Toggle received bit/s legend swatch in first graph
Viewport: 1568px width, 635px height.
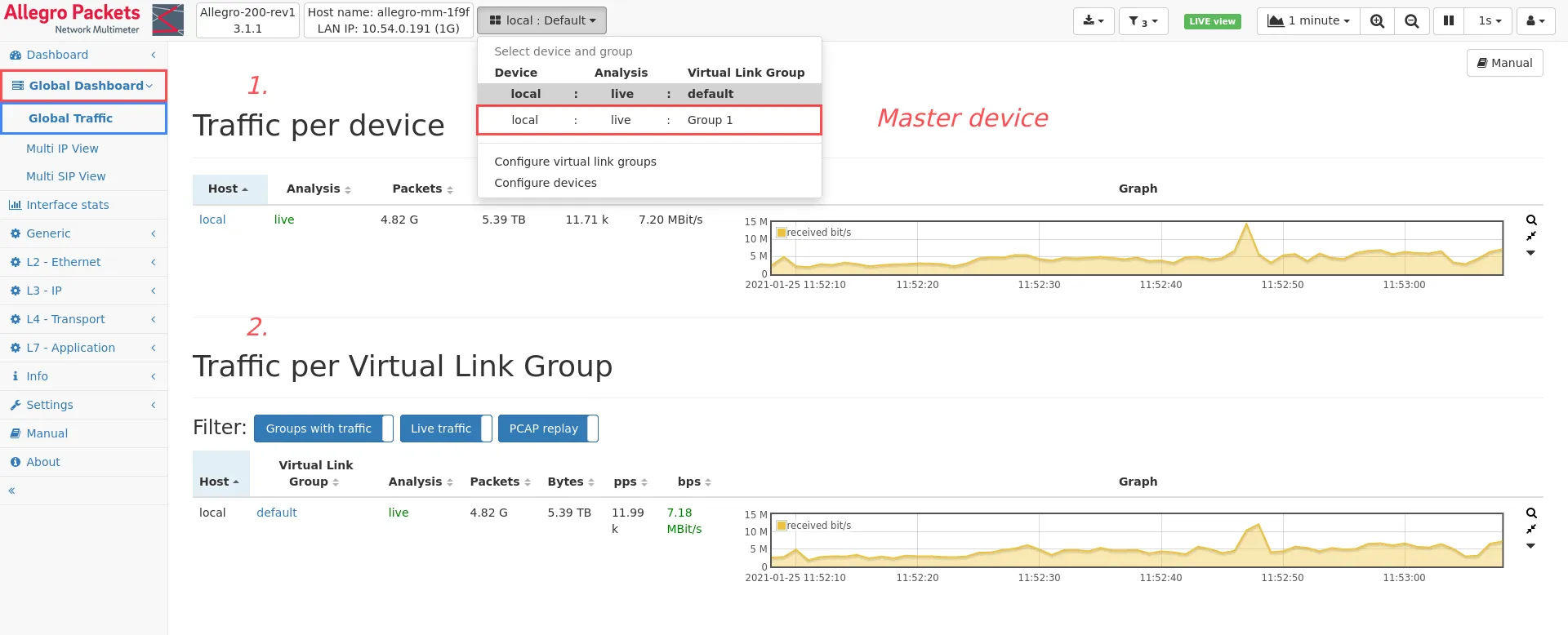pos(781,233)
